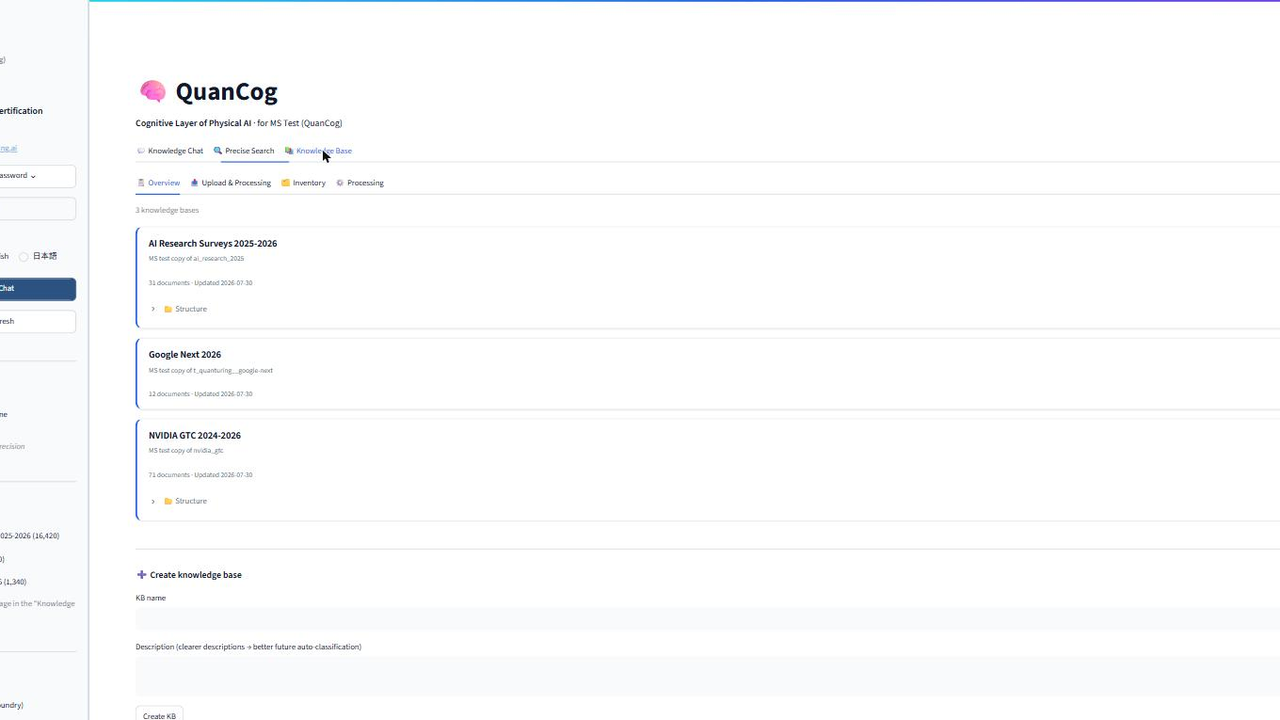Click the Precise Search magnifier icon

tap(218, 151)
